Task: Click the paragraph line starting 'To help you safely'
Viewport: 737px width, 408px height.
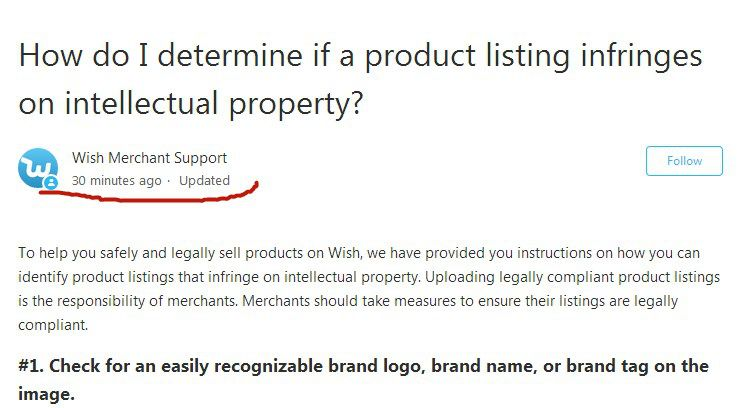Action: click(359, 253)
